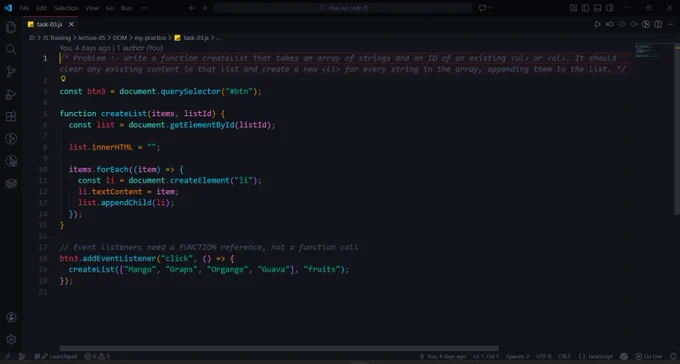The width and height of the screenshot is (680, 364).
Task: Click the Copilot status icon in status bar
Action: pyautogui.click(x=624, y=356)
